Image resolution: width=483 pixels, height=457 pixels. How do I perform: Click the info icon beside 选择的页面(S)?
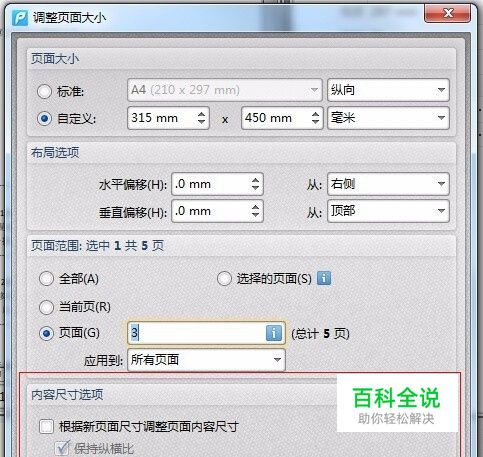tap(324, 278)
